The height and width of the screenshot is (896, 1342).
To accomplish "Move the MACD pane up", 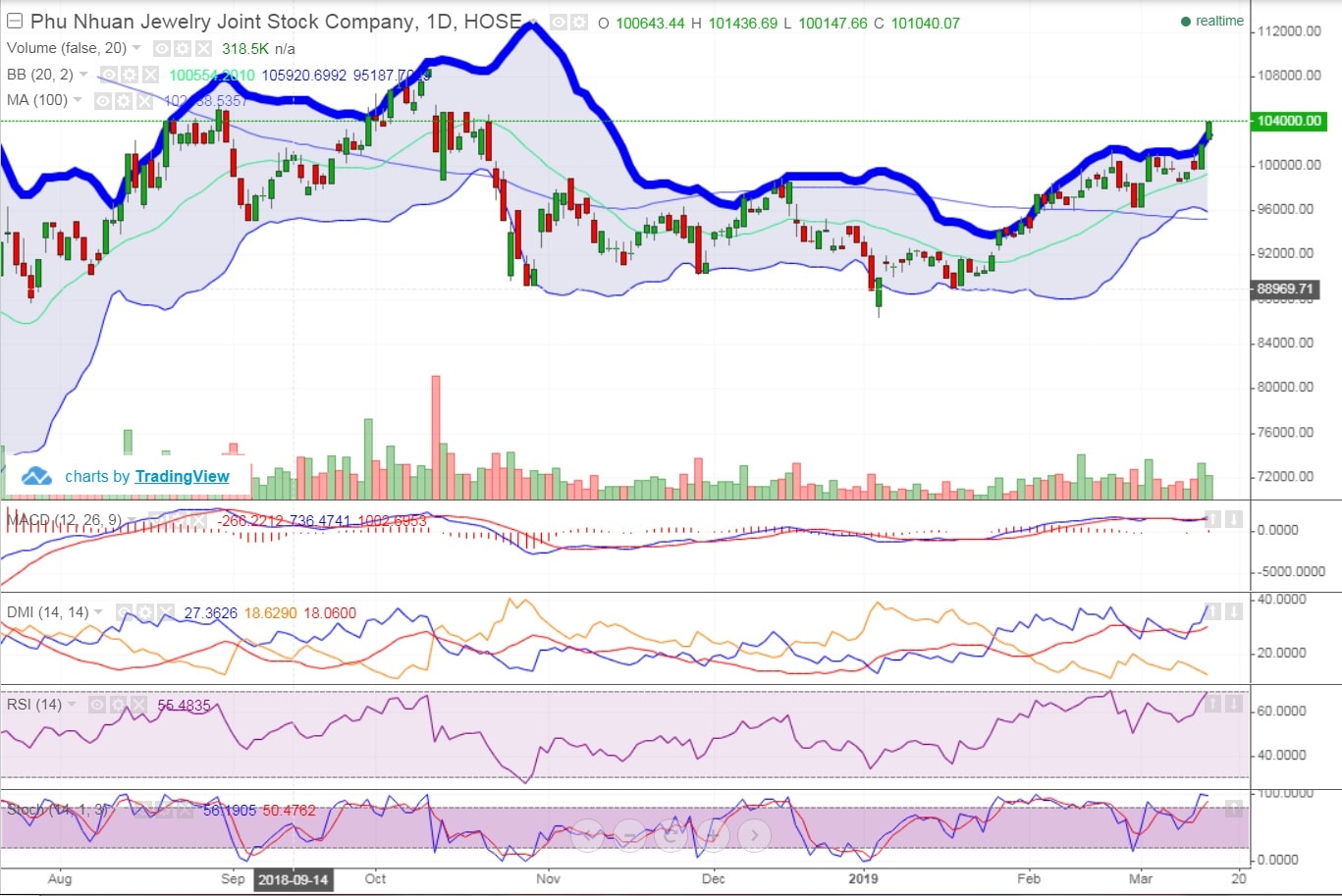I will pyautogui.click(x=1212, y=519).
